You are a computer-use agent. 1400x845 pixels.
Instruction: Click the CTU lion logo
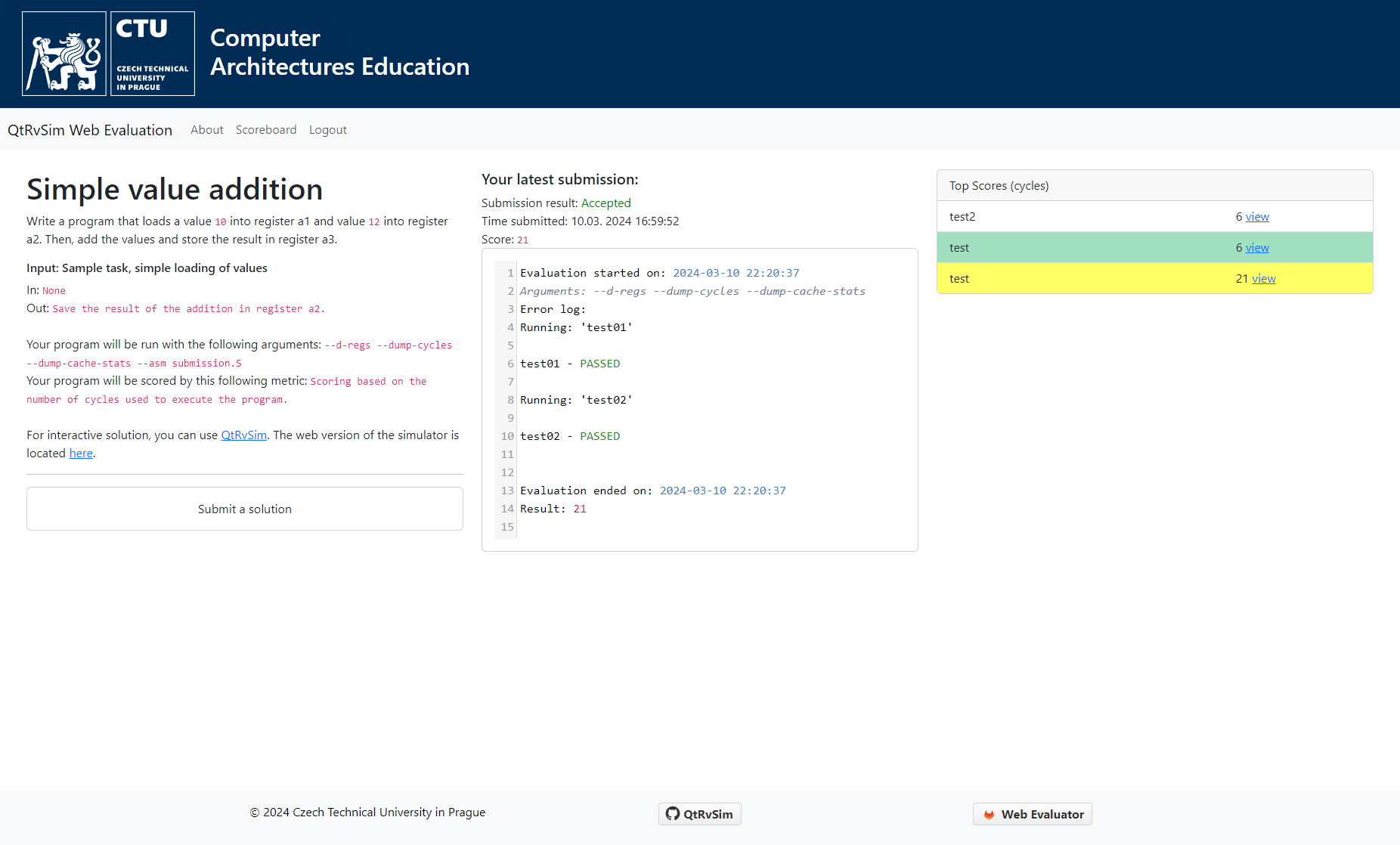coord(64,54)
